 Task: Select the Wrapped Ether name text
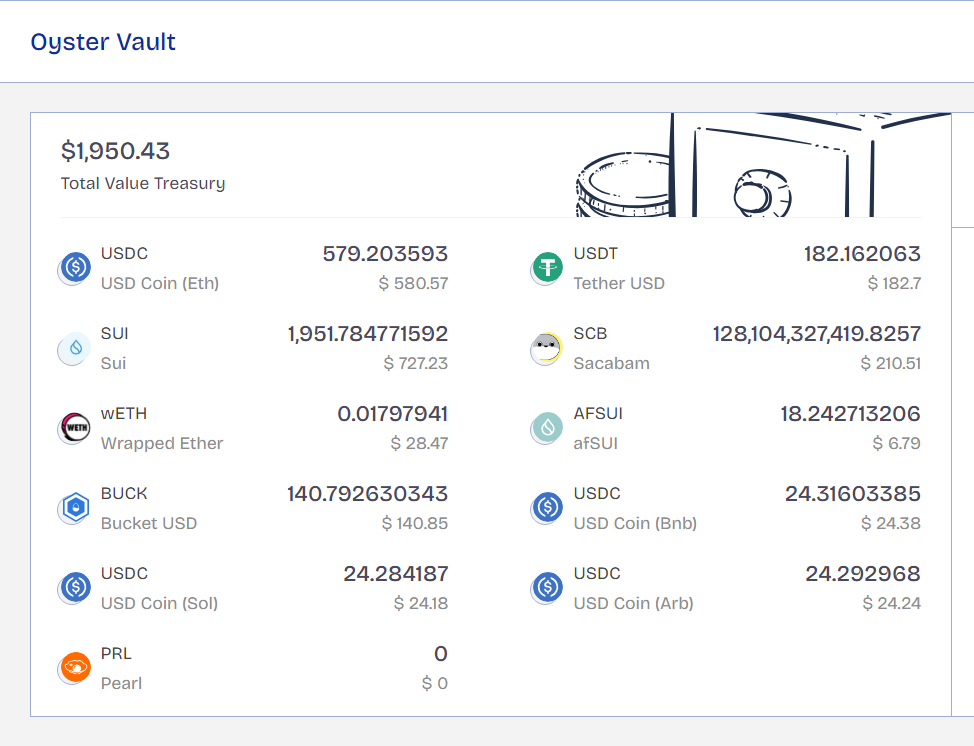[x=162, y=444]
